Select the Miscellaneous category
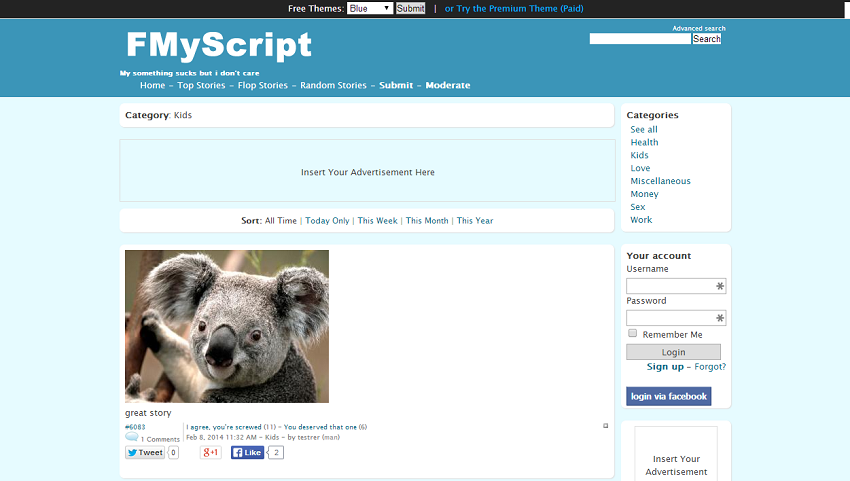Screen dimensions: 850x481 coord(660,181)
